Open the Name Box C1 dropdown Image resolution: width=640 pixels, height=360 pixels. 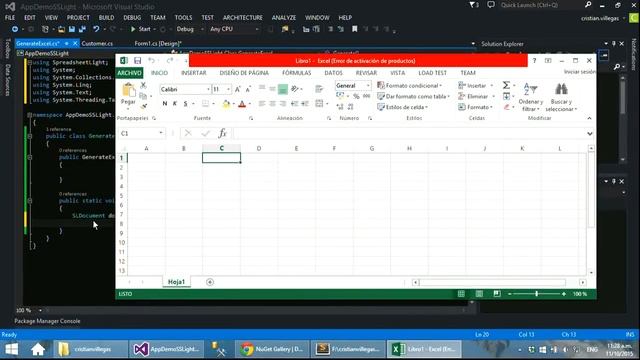pyautogui.click(x=161, y=133)
